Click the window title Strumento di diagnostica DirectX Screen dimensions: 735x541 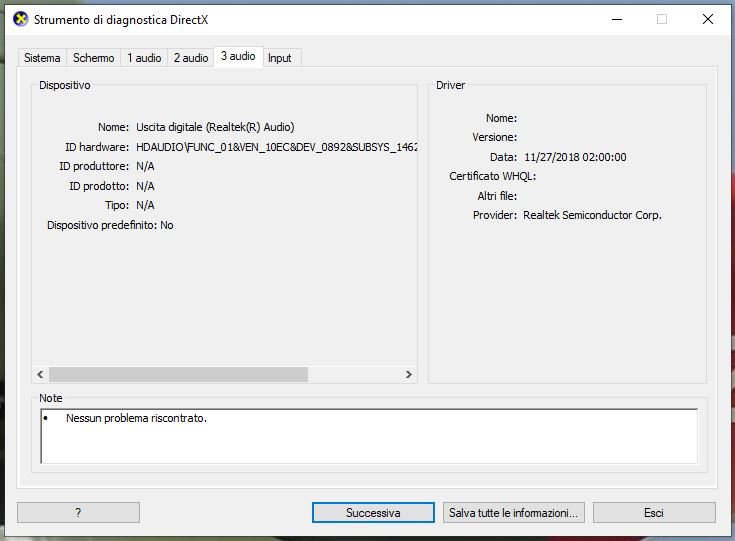[x=121, y=20]
